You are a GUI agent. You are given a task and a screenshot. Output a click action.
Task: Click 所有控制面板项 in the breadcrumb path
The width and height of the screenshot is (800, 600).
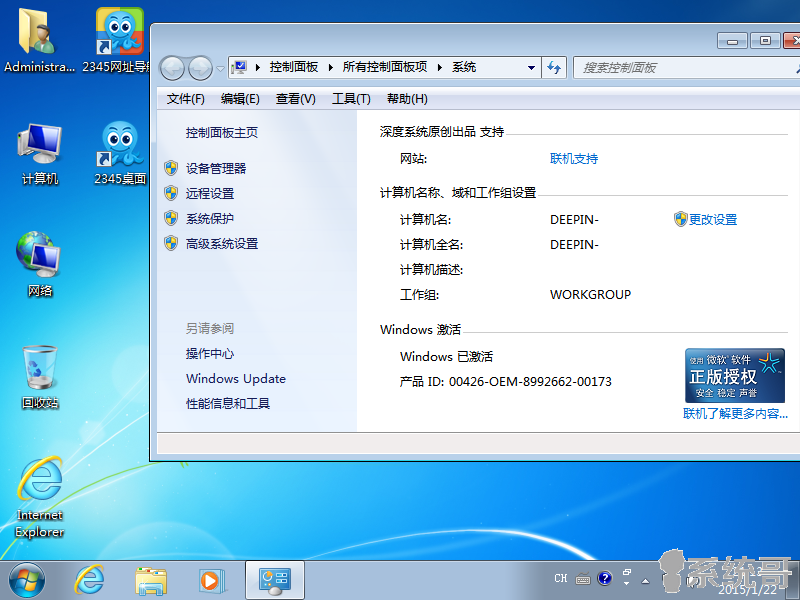tap(385, 67)
